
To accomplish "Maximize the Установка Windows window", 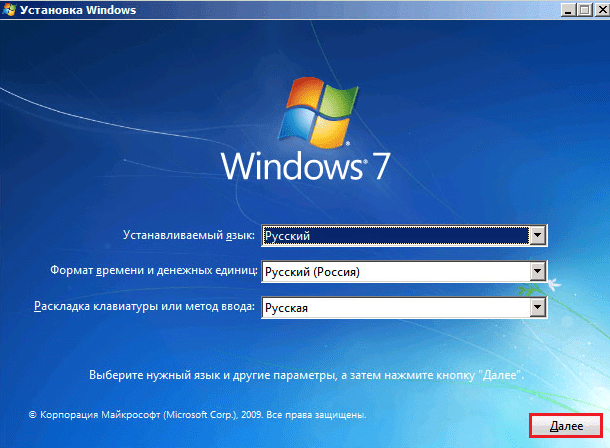I will pyautogui.click(x=585, y=10).
